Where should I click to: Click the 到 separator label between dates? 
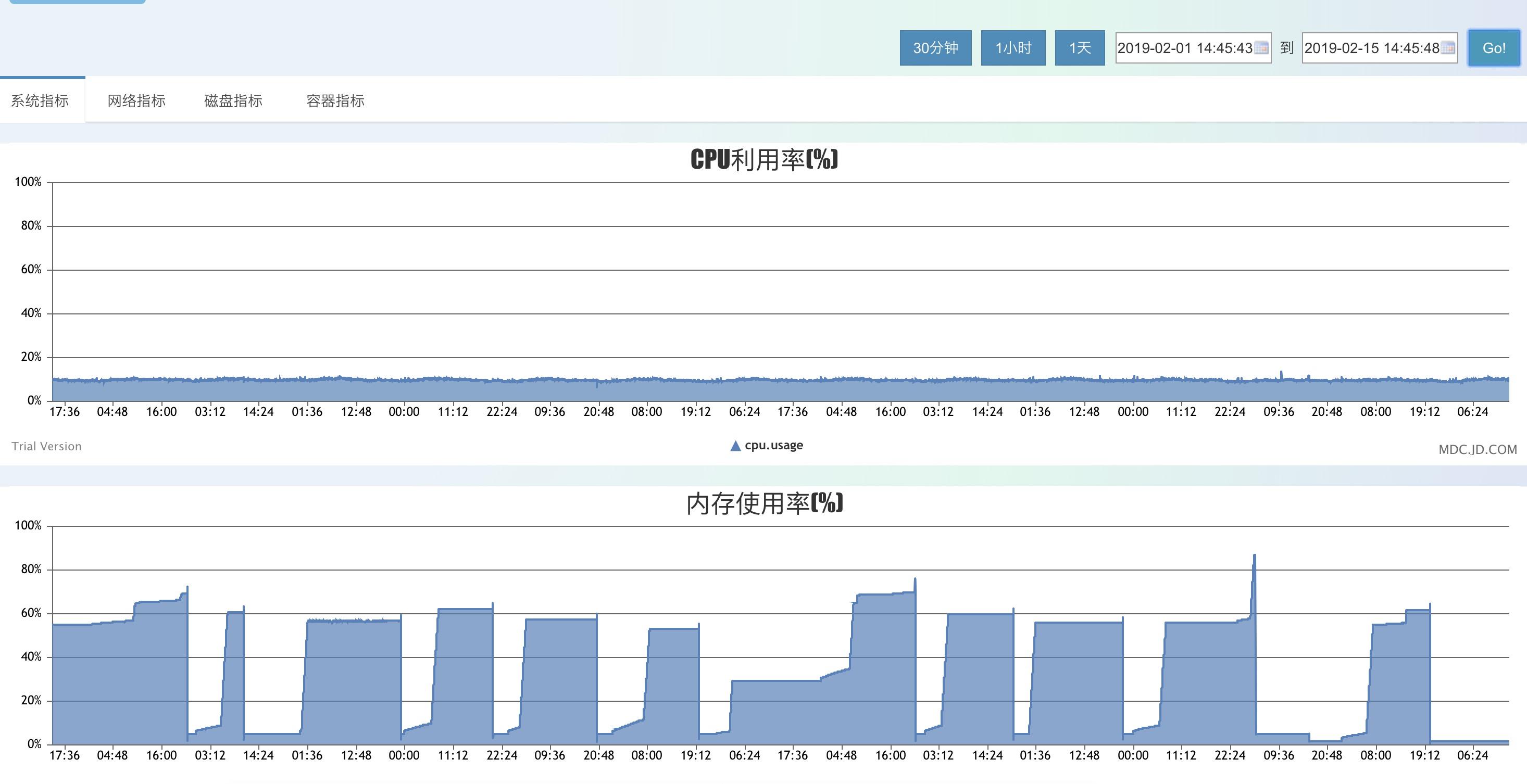[1286, 48]
